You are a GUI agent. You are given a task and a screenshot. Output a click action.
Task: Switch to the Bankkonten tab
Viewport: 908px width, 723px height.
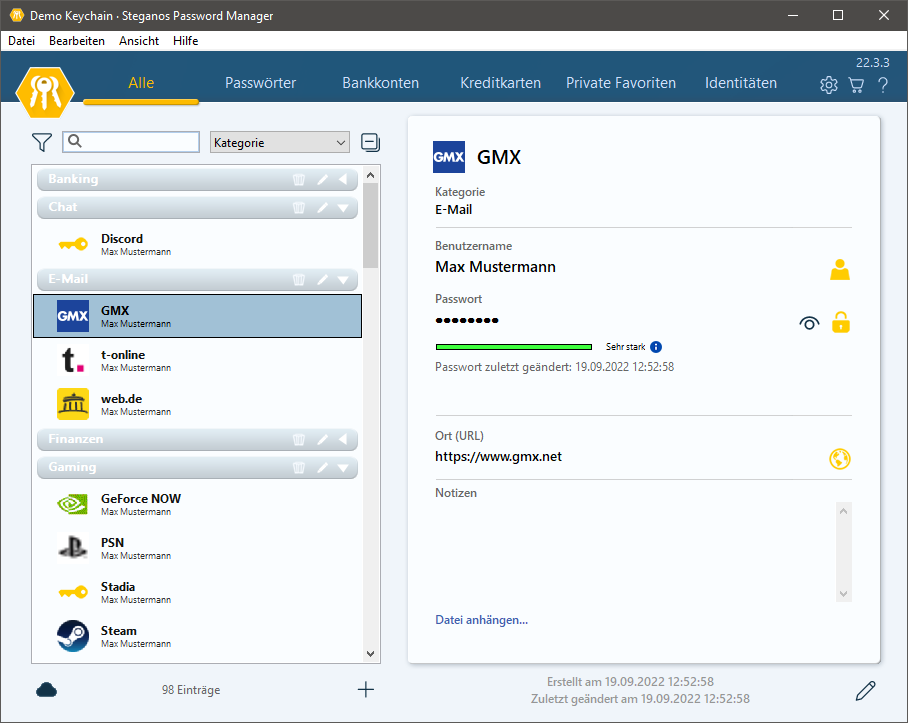click(x=380, y=83)
